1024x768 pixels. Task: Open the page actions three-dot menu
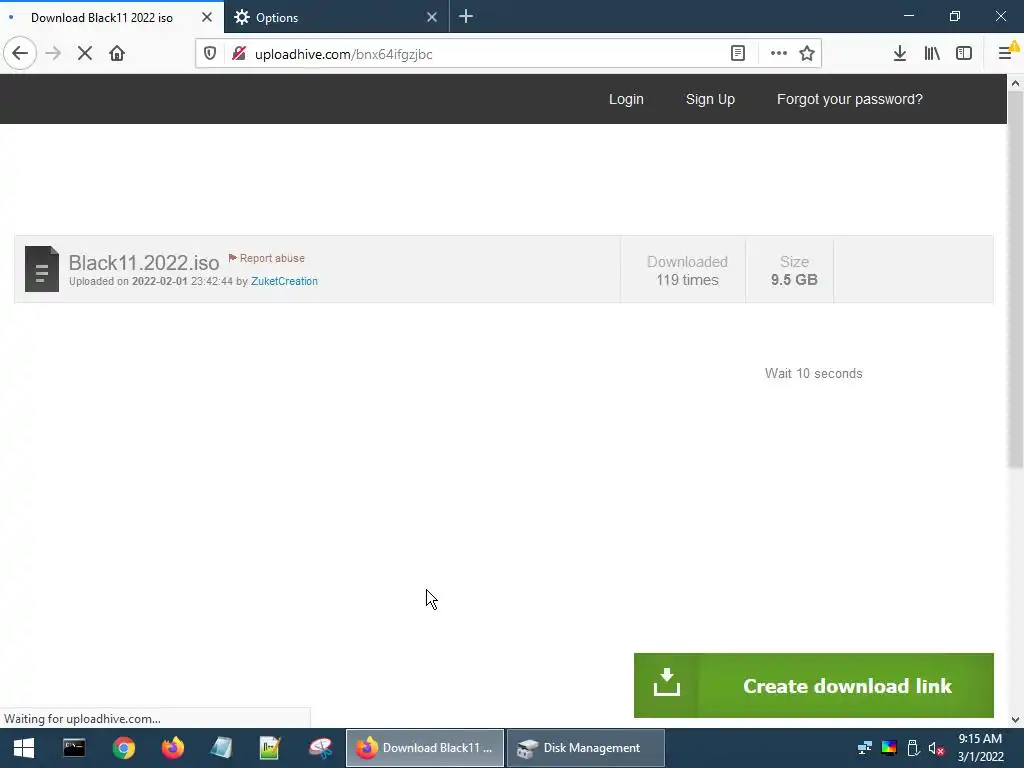[x=778, y=54]
